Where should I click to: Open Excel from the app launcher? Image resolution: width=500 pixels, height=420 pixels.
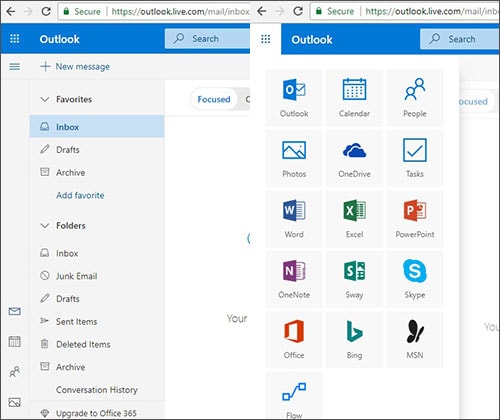354,219
